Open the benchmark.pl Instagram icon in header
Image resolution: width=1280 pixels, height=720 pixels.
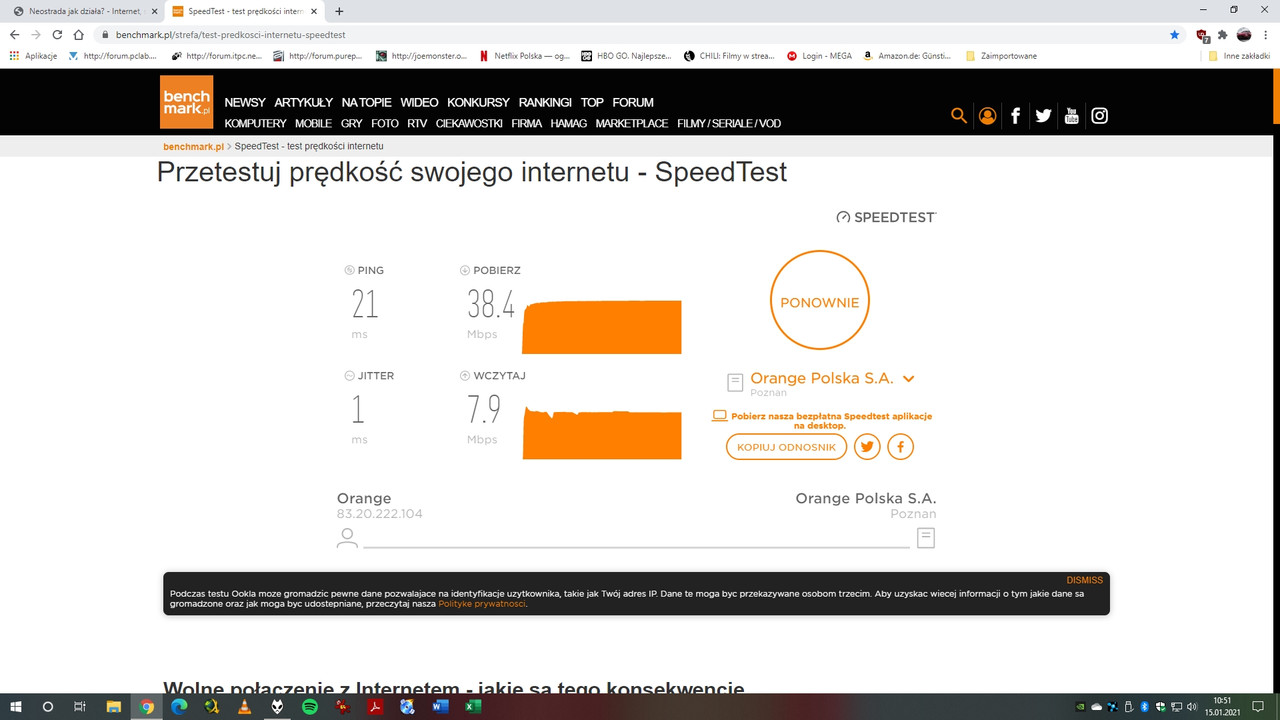[1099, 116]
